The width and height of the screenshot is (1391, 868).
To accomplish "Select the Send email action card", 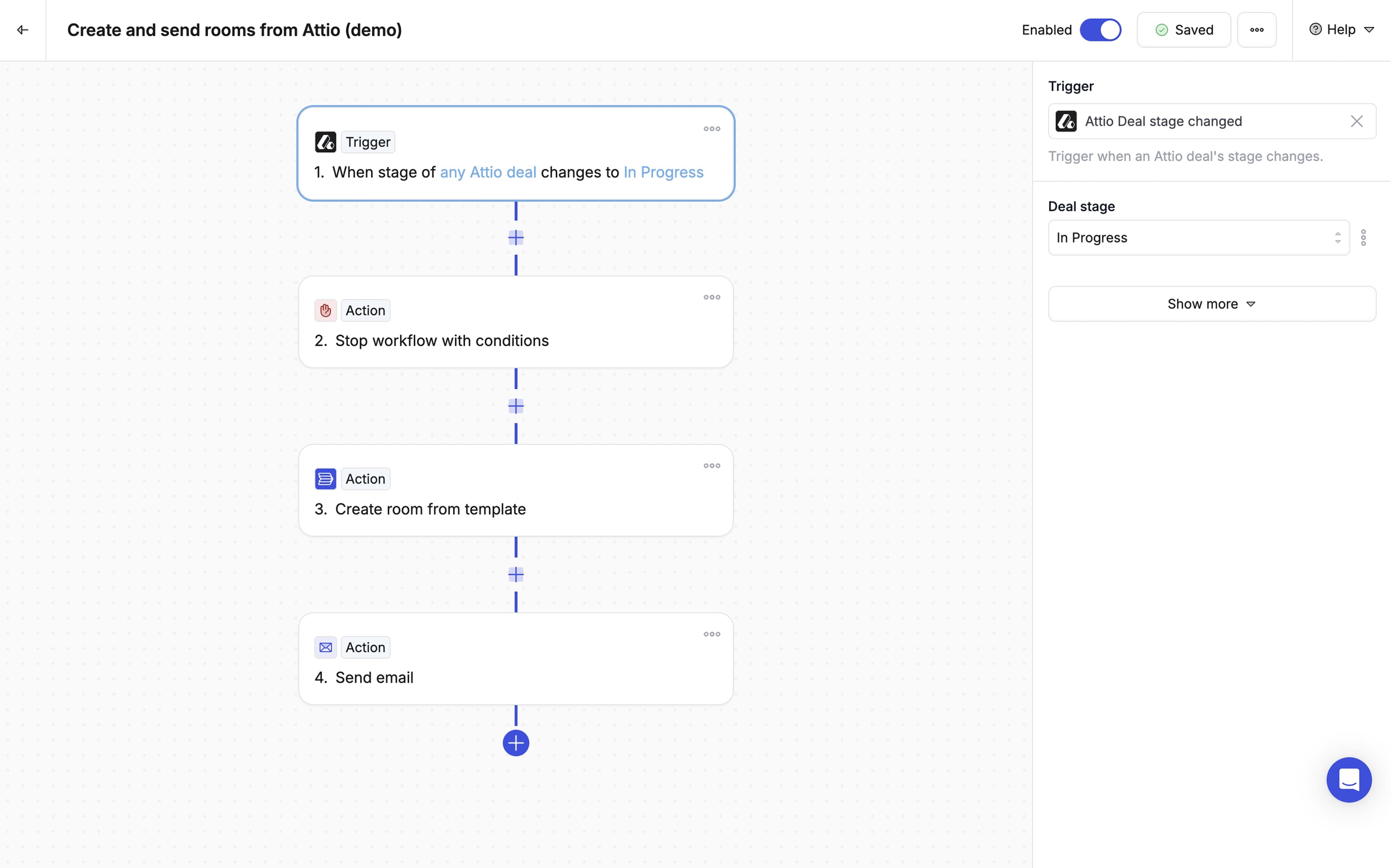I will pos(515,659).
